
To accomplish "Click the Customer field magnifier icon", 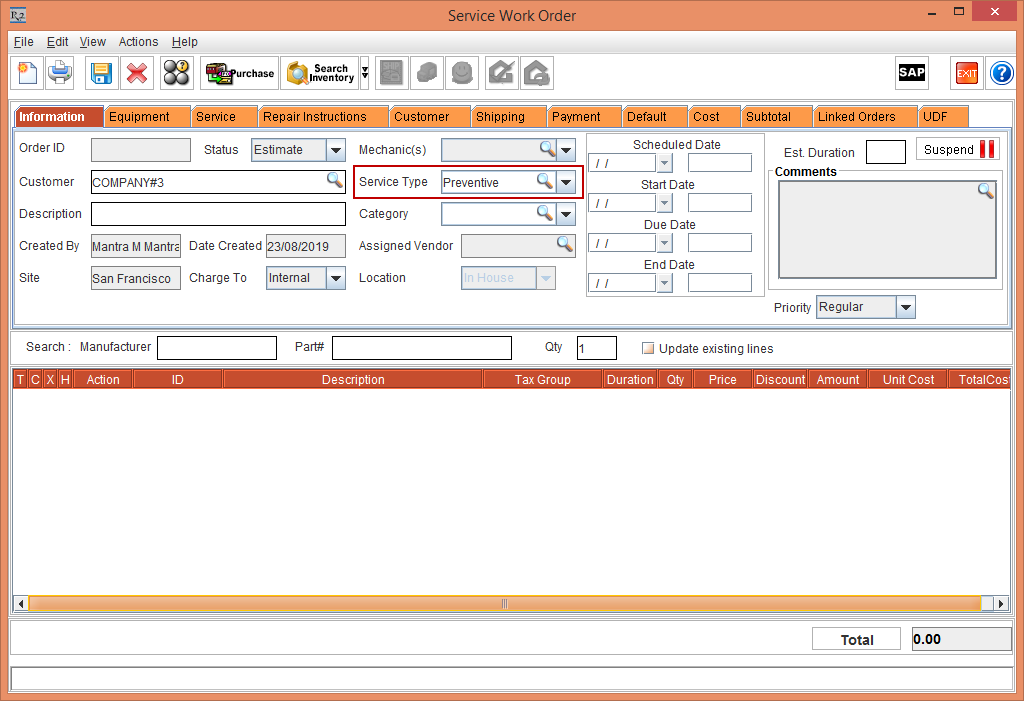I will pyautogui.click(x=334, y=181).
